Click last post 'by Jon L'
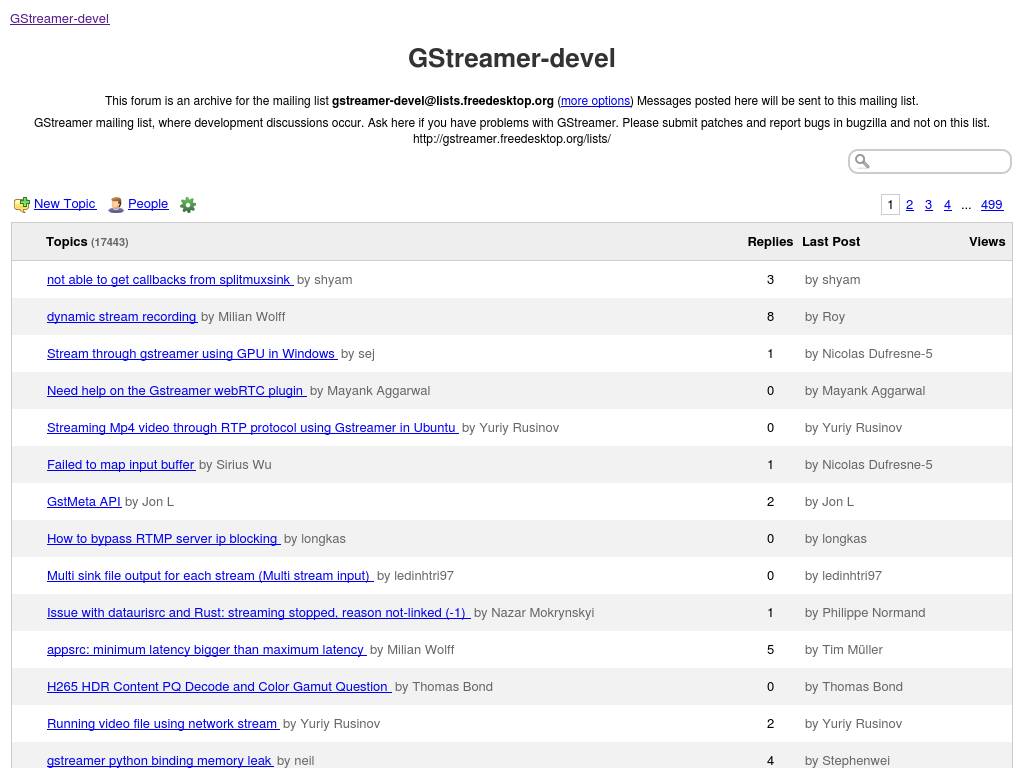Image resolution: width=1024 pixels, height=768 pixels. click(829, 502)
